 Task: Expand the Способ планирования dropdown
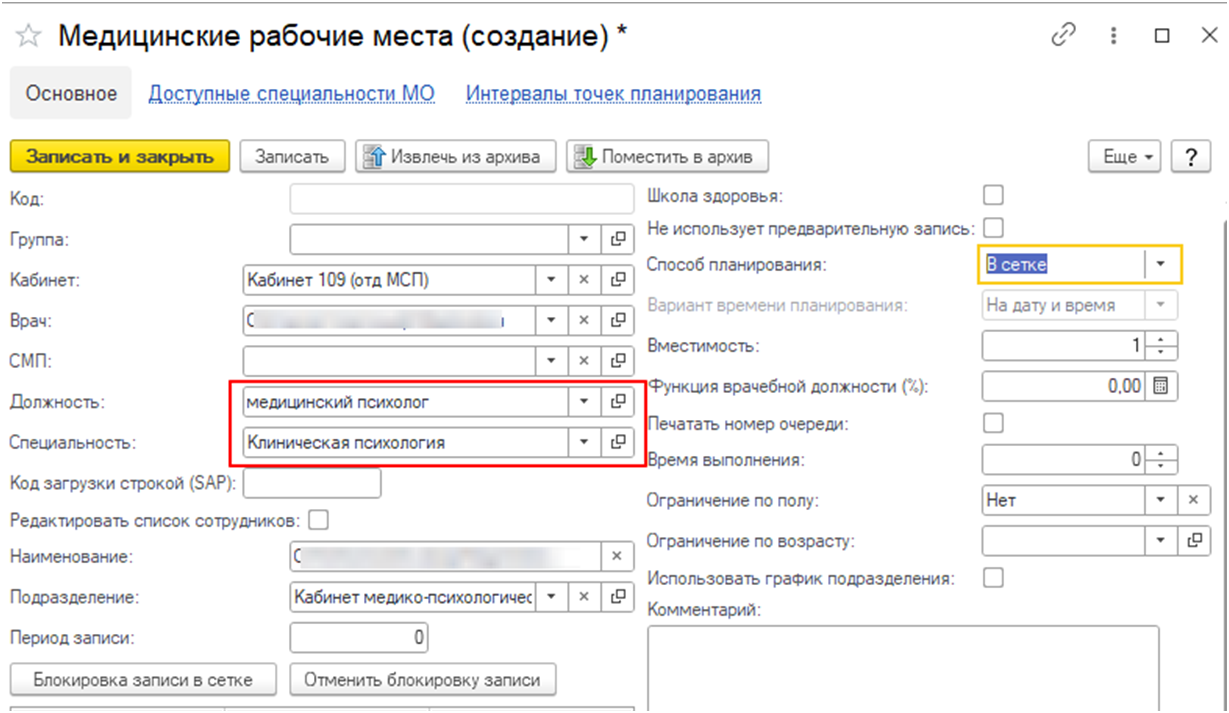pos(1161,264)
